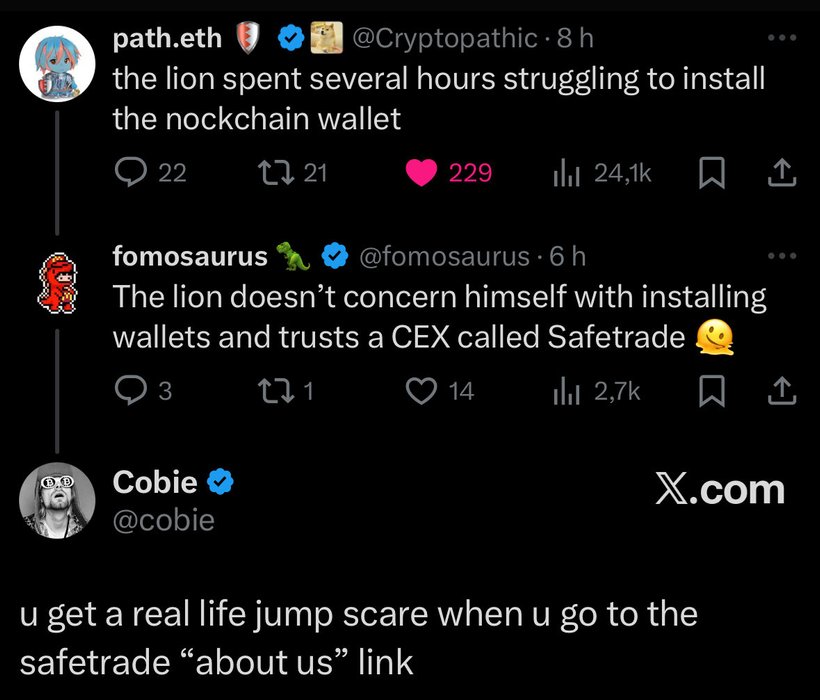Share fomosaurus's tweet
This screenshot has width=820, height=700.
click(780, 391)
